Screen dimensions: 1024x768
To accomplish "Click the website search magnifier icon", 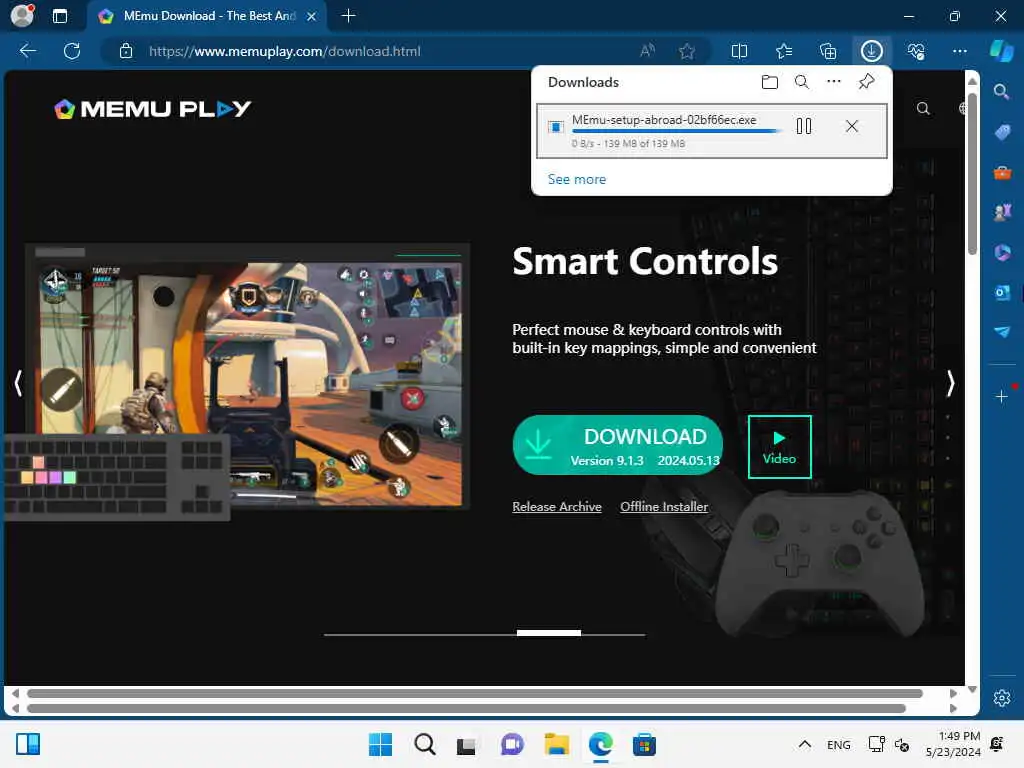I will 923,108.
